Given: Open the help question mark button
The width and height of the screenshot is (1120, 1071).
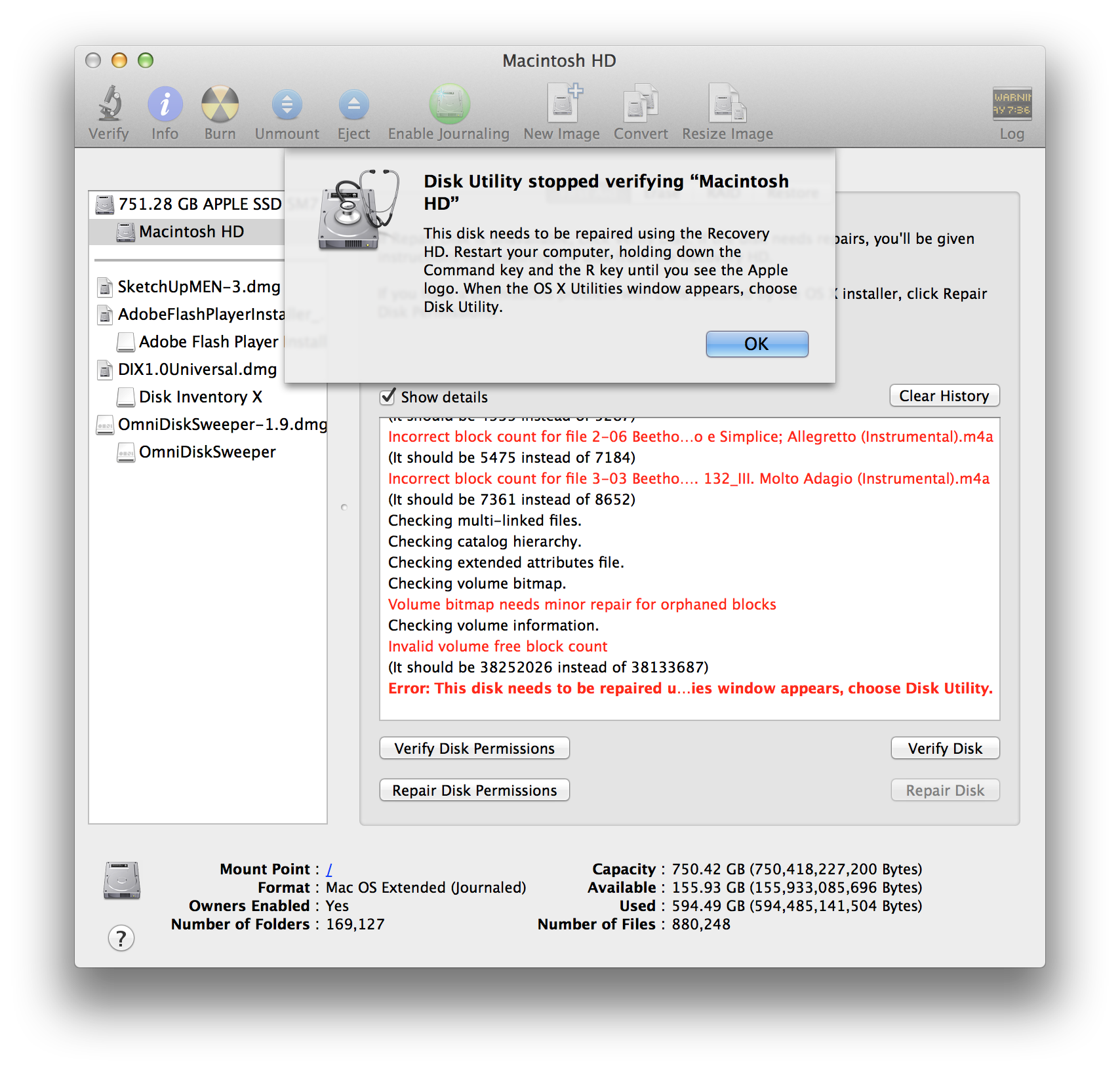Looking at the screenshot, I should tap(121, 938).
